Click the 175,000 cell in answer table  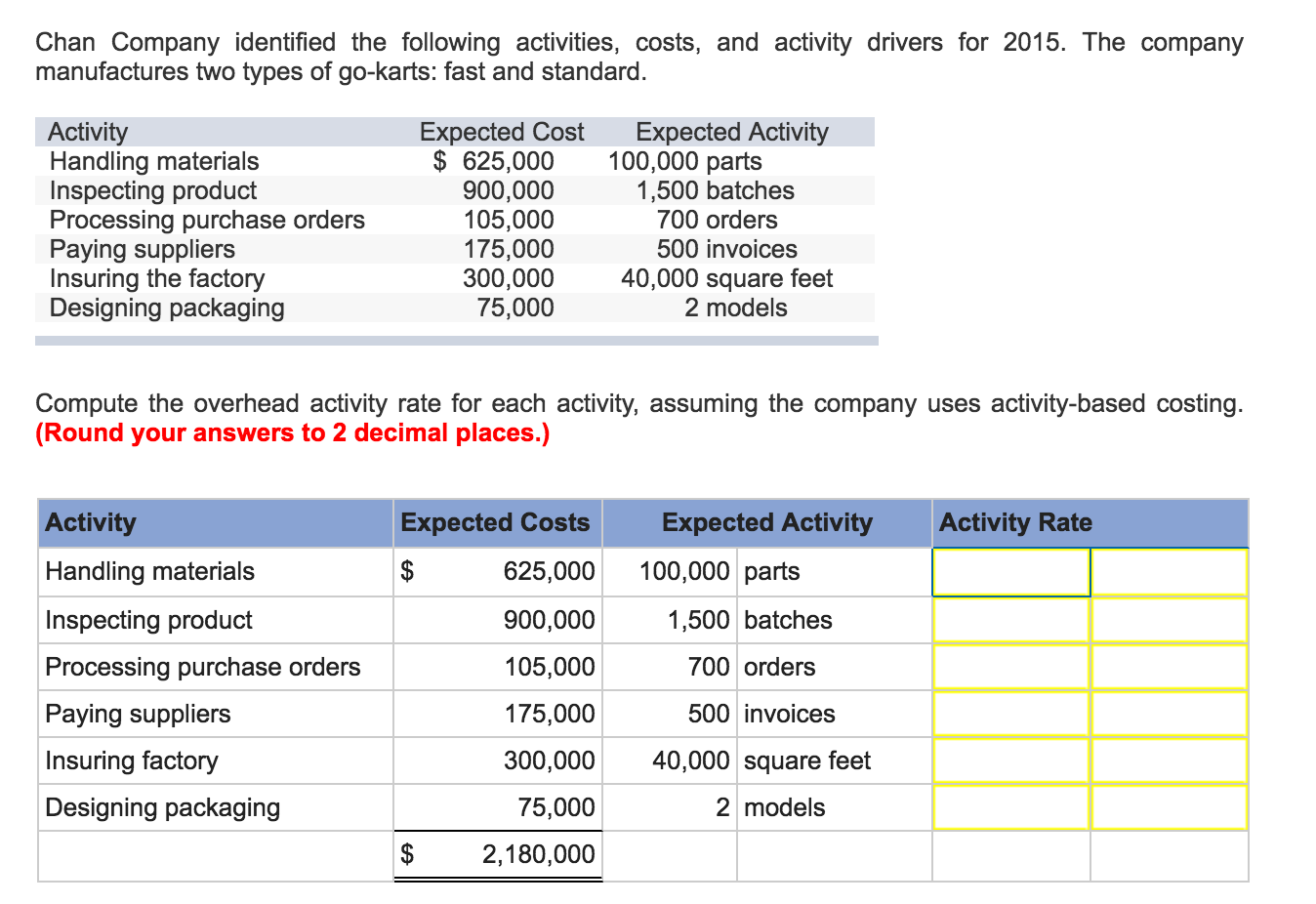(498, 714)
